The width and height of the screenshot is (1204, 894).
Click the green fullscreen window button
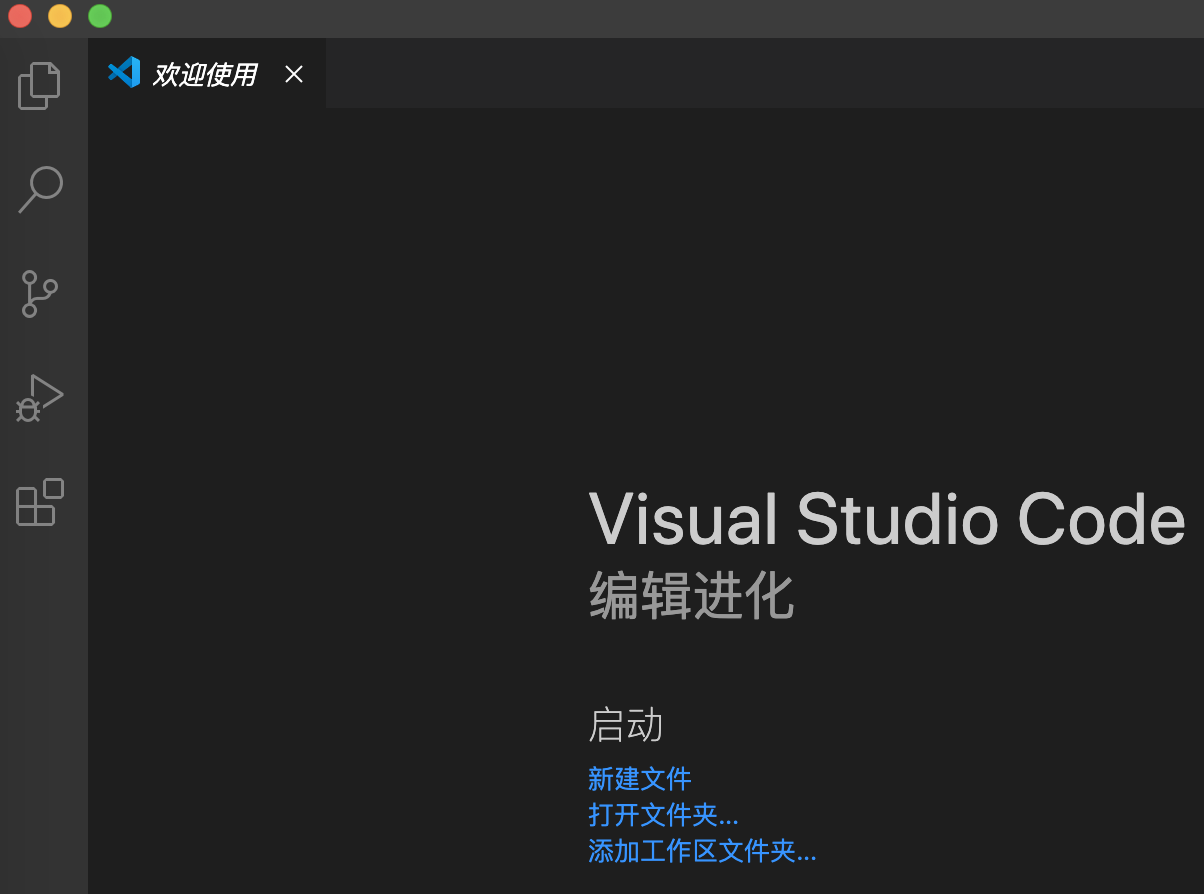click(x=100, y=16)
